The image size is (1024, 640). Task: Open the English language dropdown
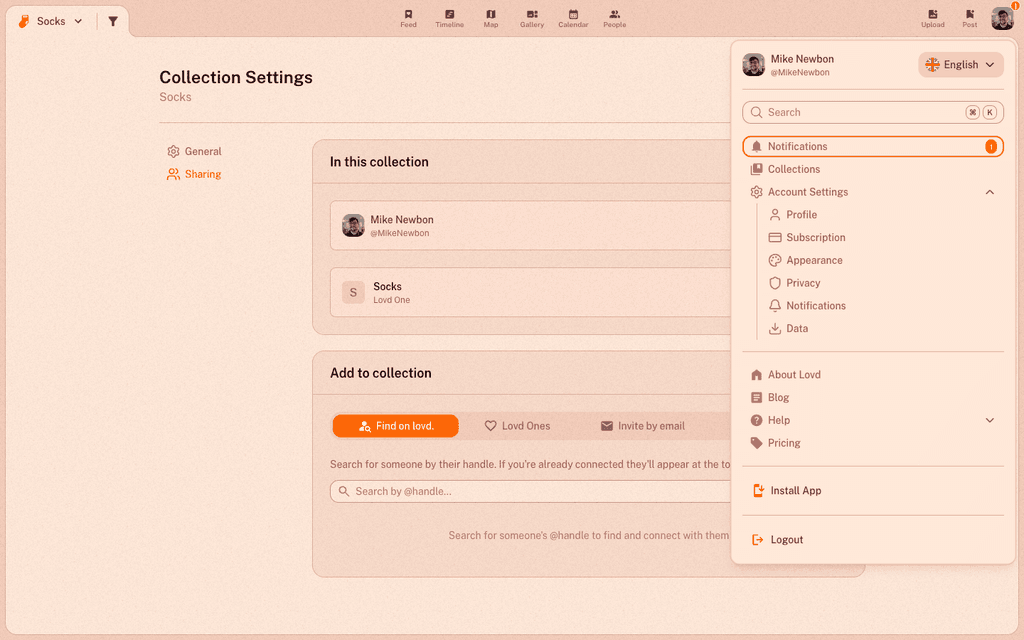(961, 65)
